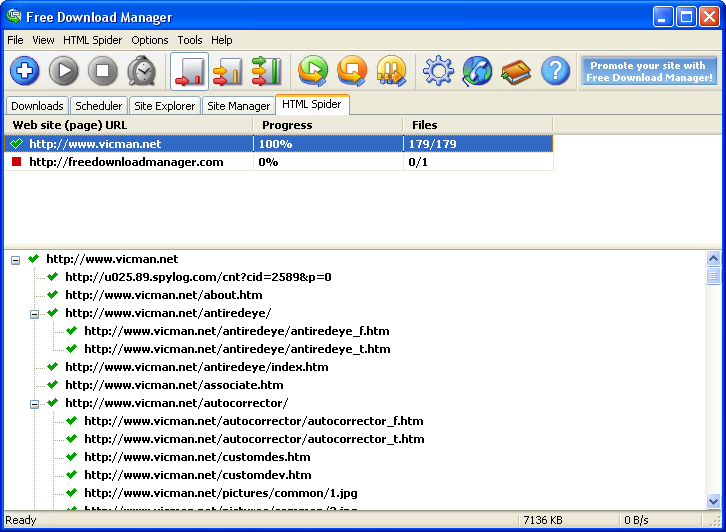The width and height of the screenshot is (726, 532).
Task: Collapse the autocorrector/ folder node
Action: (34, 404)
